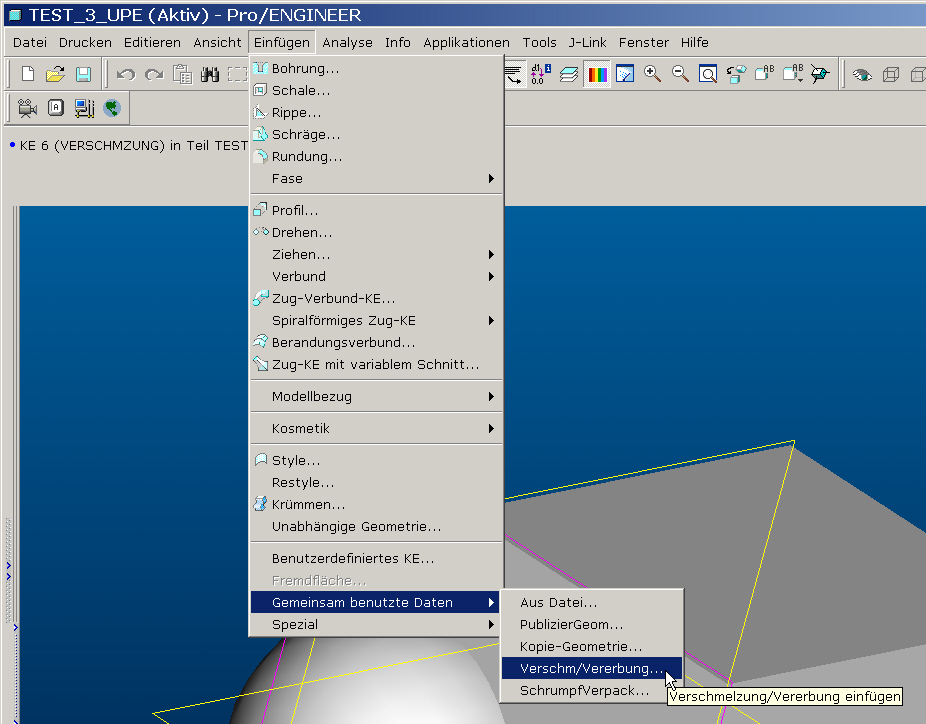
Task: Expand the Verbund submenu
Action: (x=376, y=276)
